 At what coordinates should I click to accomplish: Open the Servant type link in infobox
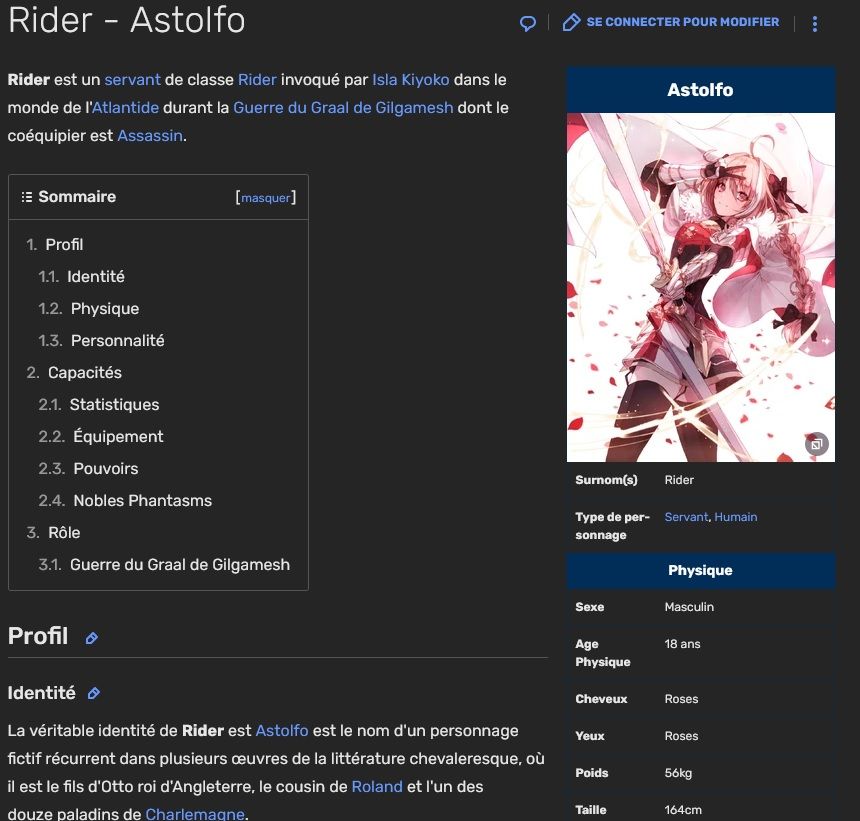(x=686, y=517)
